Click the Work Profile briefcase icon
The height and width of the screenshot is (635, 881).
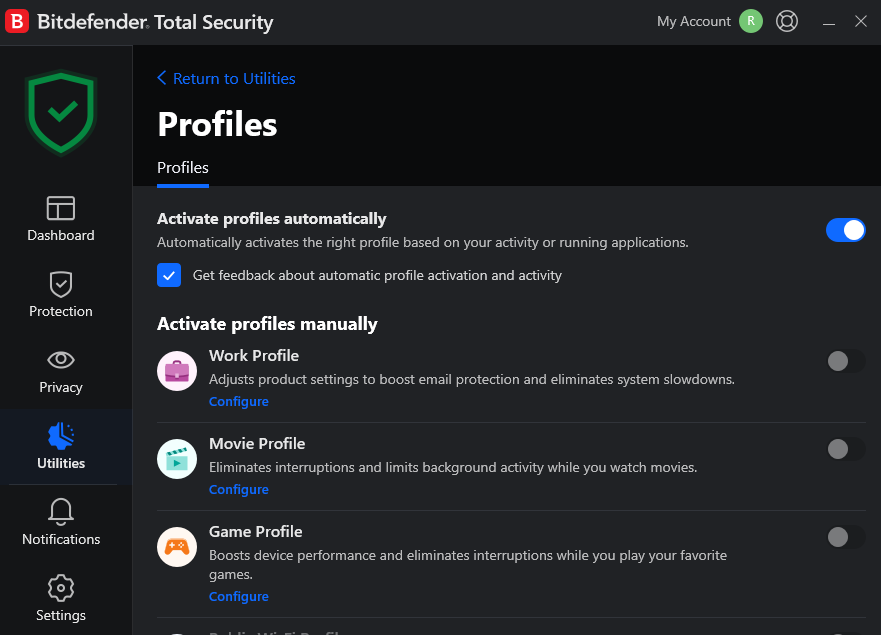pyautogui.click(x=177, y=371)
